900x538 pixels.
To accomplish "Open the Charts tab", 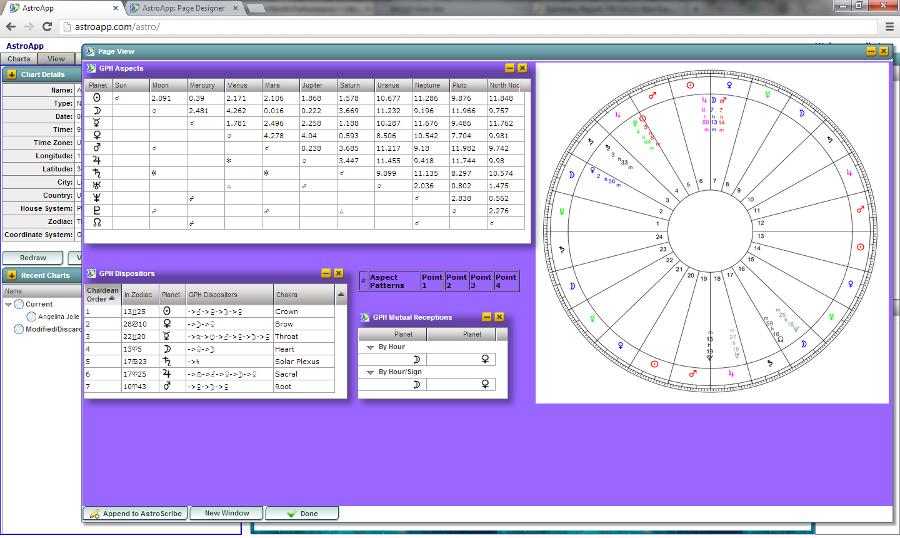I will pyautogui.click(x=19, y=59).
